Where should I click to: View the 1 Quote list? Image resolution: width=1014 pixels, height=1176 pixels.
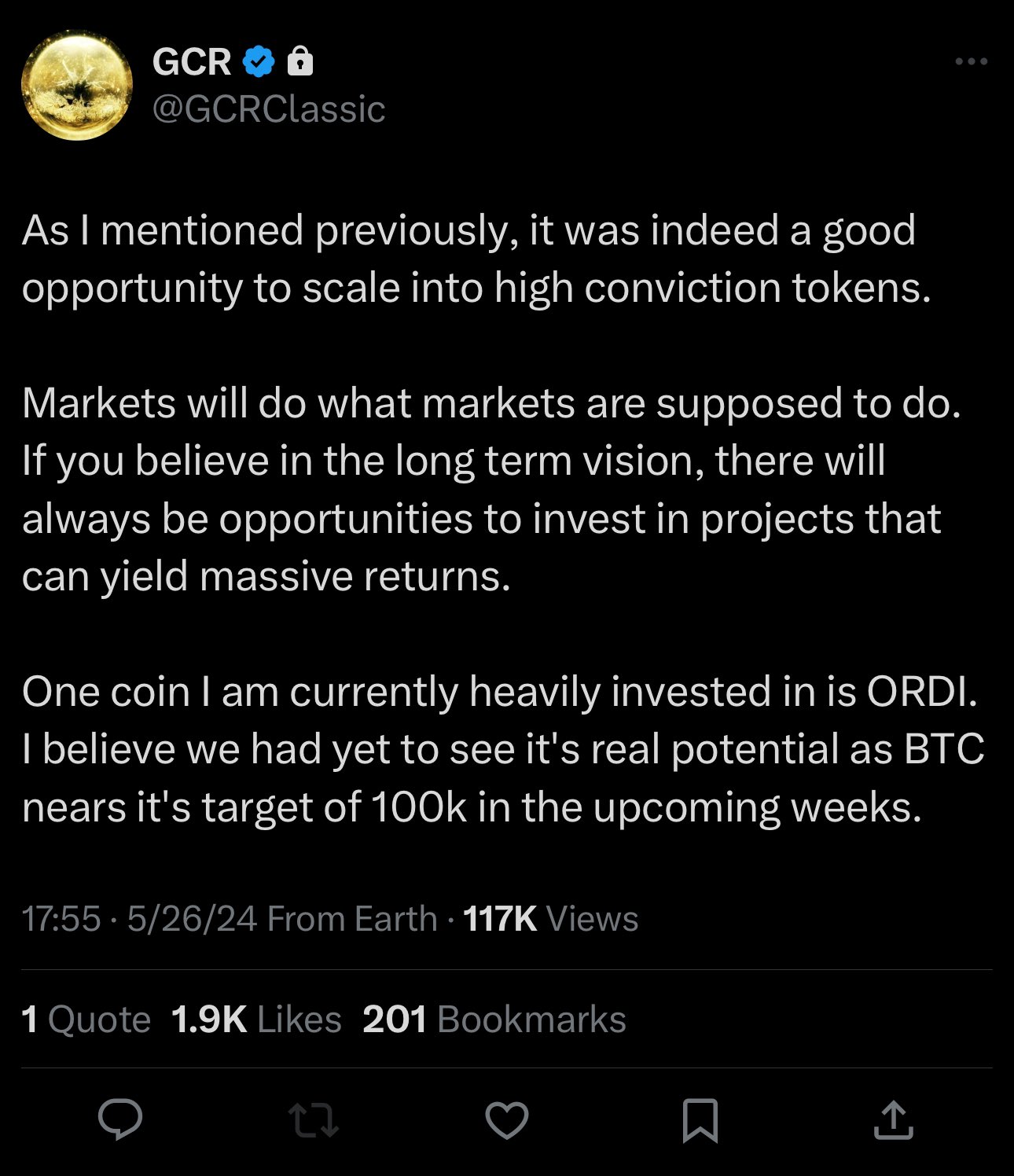point(86,1020)
